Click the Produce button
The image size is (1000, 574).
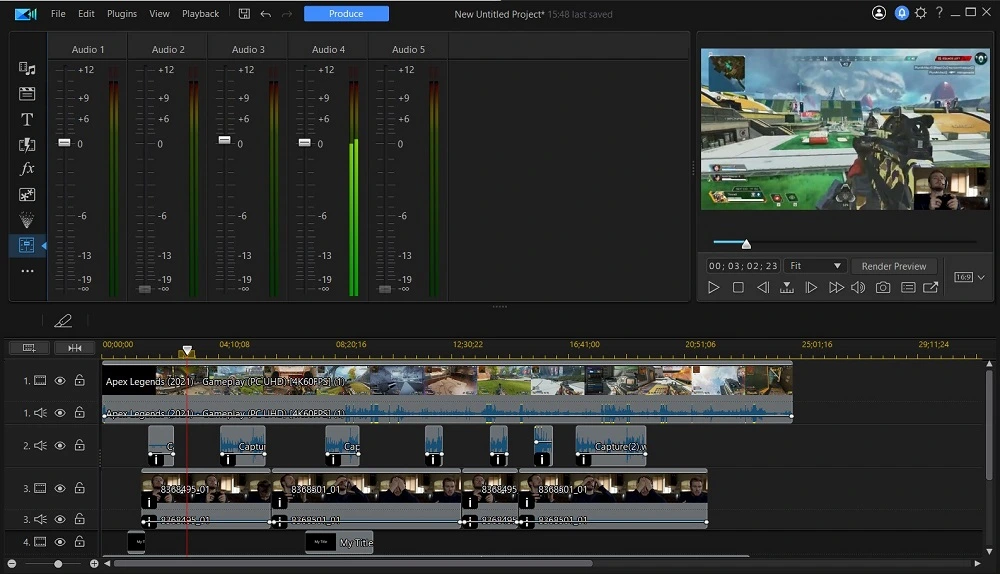[346, 14]
